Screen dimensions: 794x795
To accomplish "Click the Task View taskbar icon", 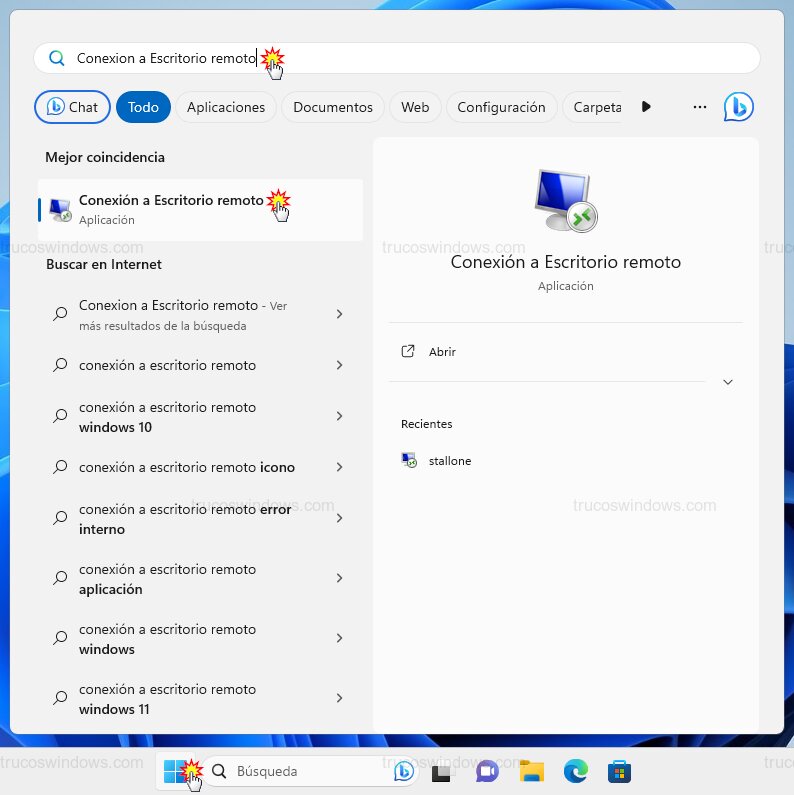I will pos(442,771).
